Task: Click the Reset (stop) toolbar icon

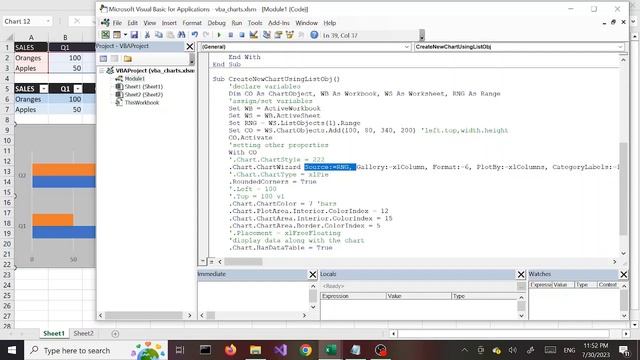Action: (x=242, y=35)
